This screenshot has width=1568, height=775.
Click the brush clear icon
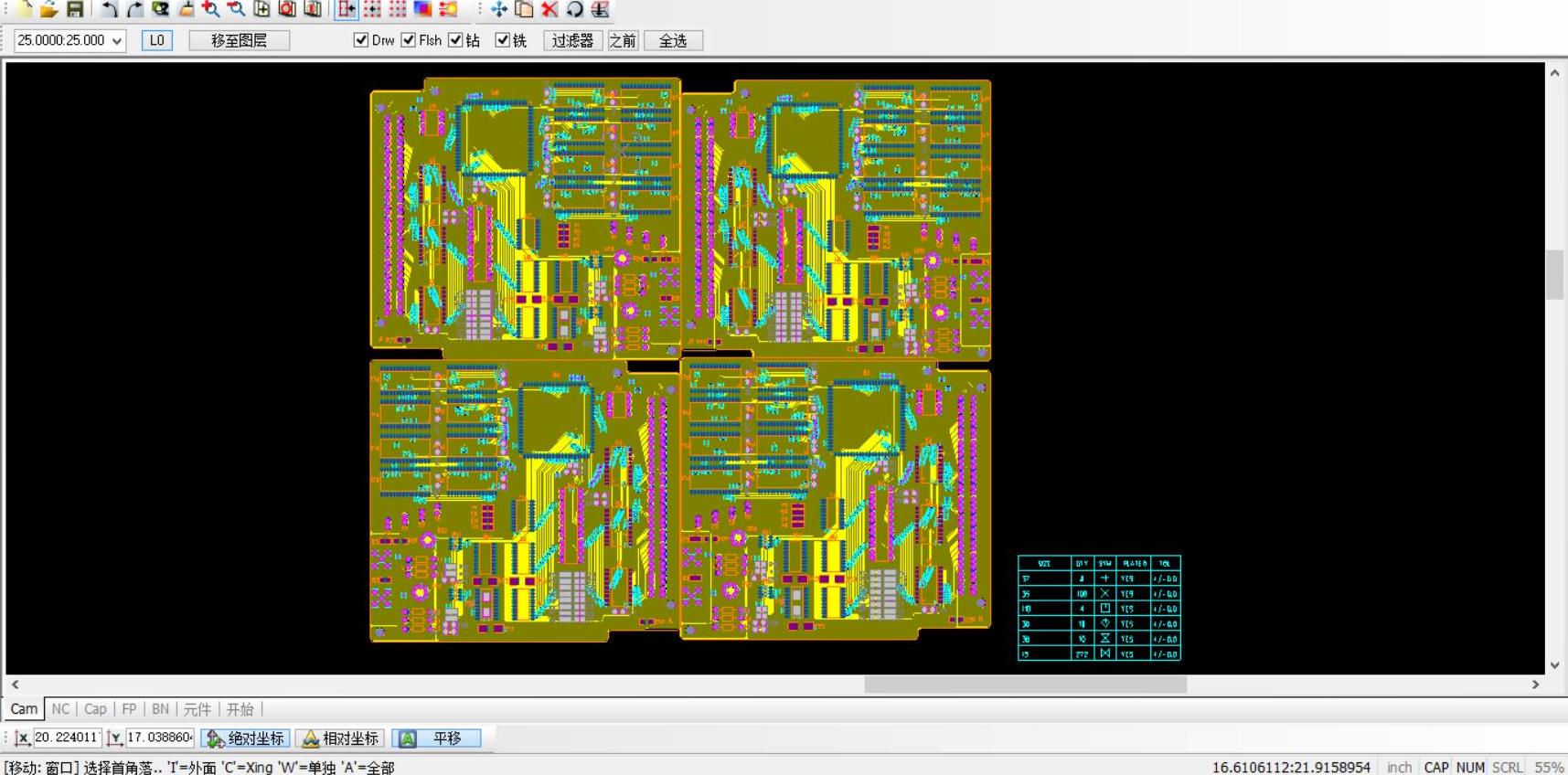pos(187,9)
